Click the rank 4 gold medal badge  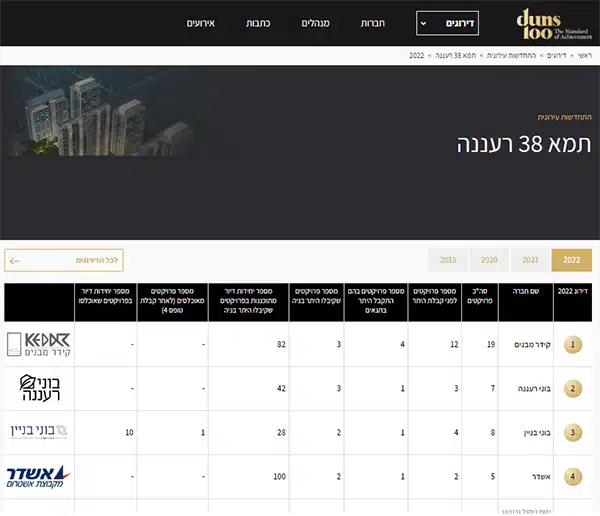click(573, 476)
